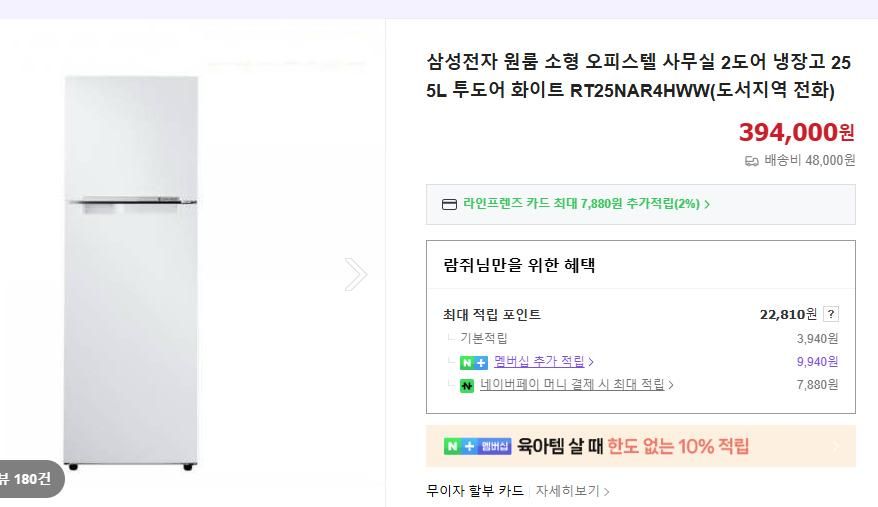Viewport: 878px width, 507px height.
Task: Click the product title 삼성전자 원룸 소형 냉장고
Action: 638,76
